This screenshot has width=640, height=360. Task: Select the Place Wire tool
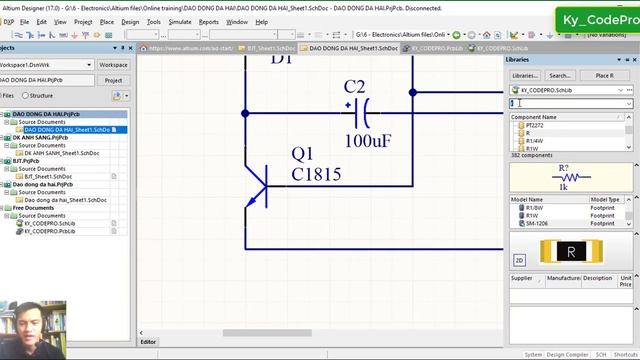pyautogui.click(x=19, y=35)
